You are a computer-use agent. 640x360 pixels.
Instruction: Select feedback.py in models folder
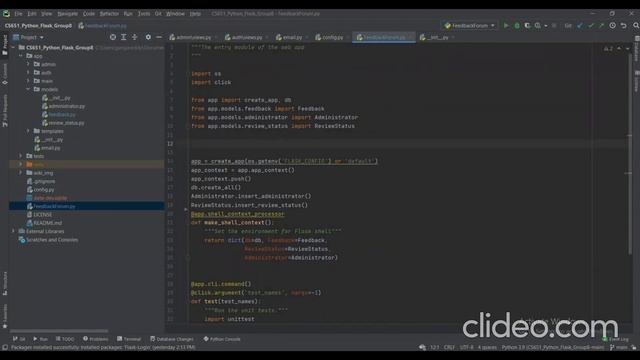(62, 115)
